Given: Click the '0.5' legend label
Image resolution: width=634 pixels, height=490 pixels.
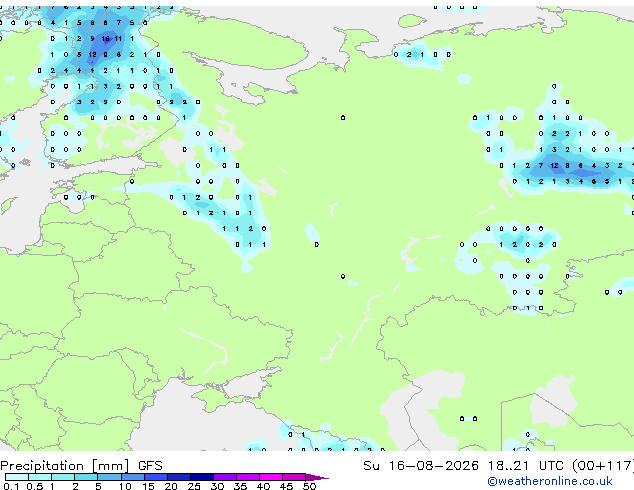Looking at the screenshot, I should point(35,486).
